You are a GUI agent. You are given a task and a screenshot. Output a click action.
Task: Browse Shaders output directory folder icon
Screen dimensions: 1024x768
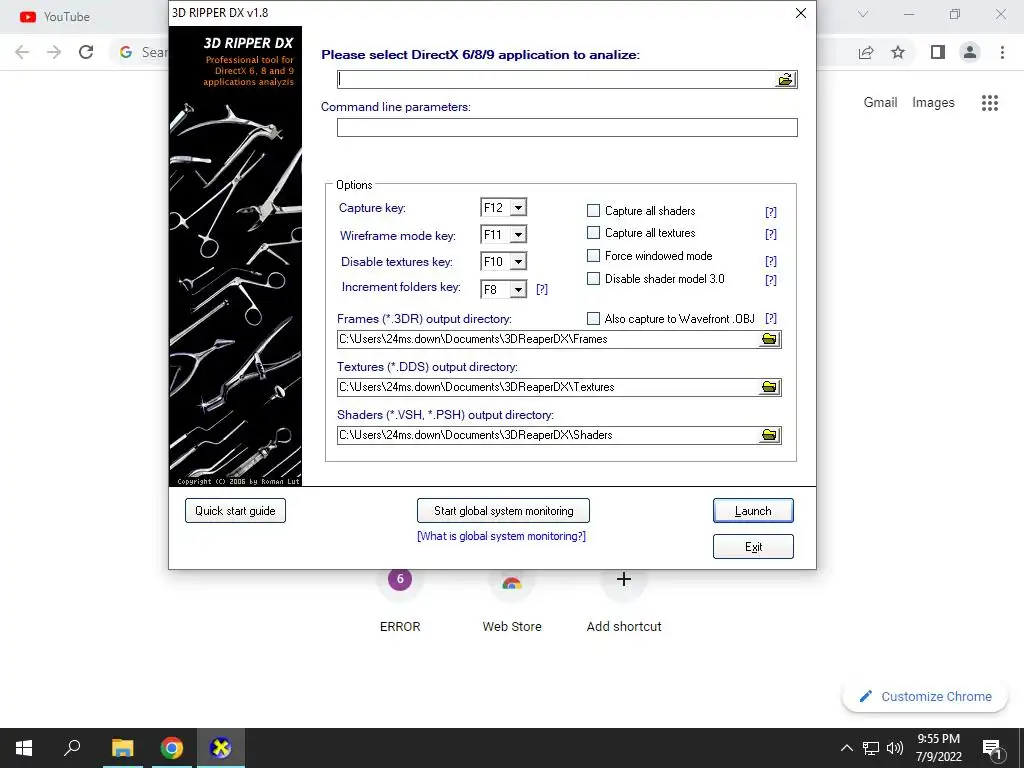tap(769, 435)
